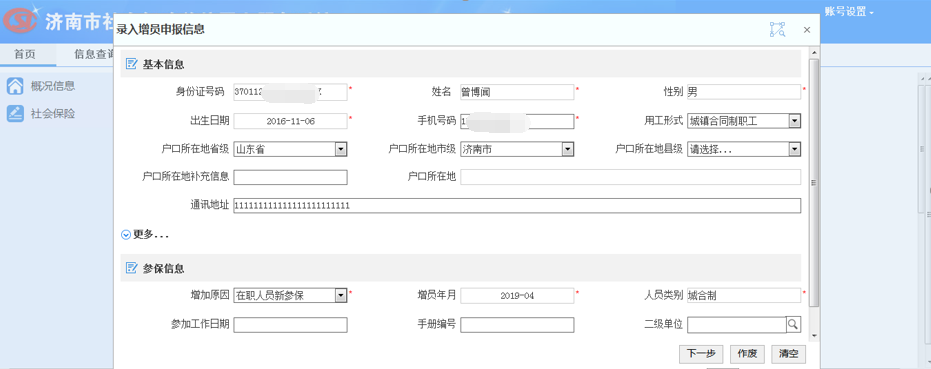Close the 录入增员申报信息 dialog
This screenshot has height=369, width=931.
coord(806,30)
